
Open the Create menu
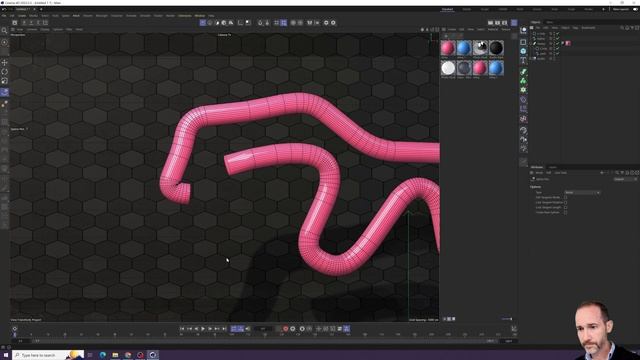22,16
